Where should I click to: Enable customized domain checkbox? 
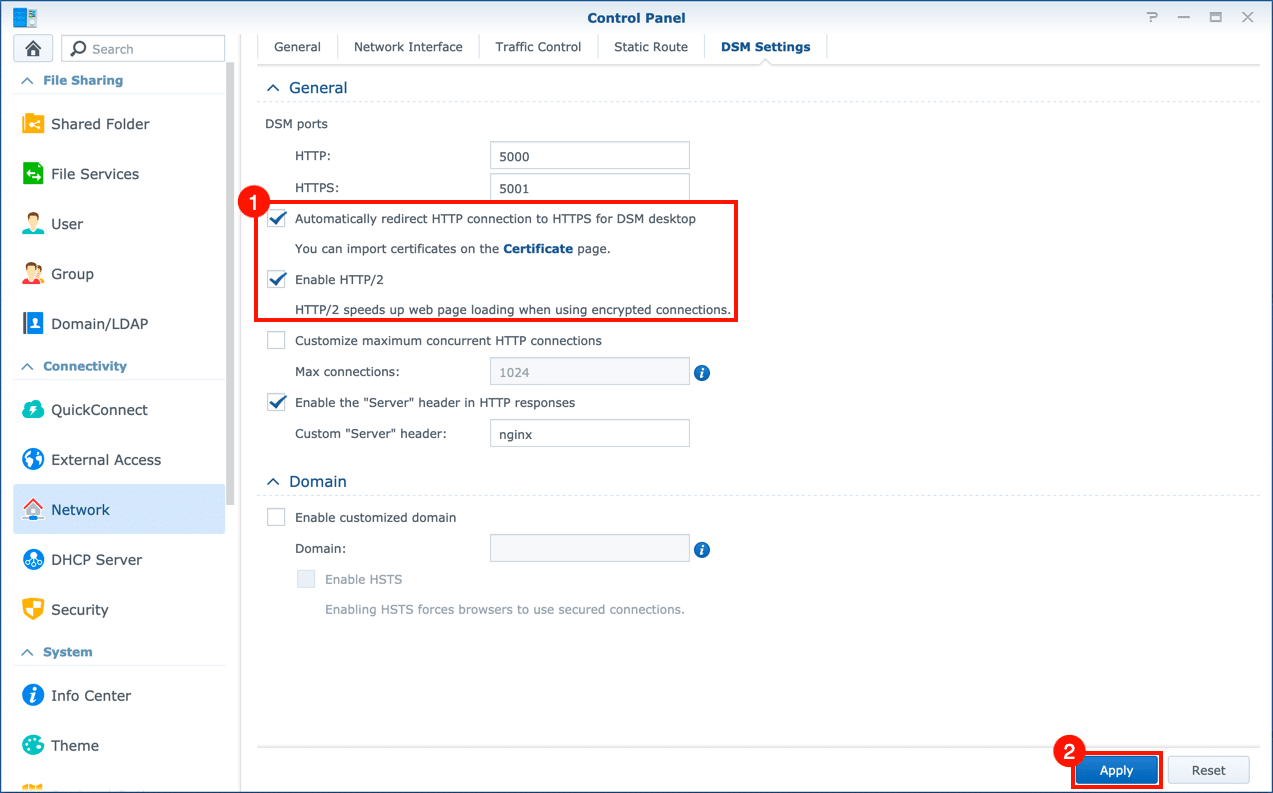point(277,518)
